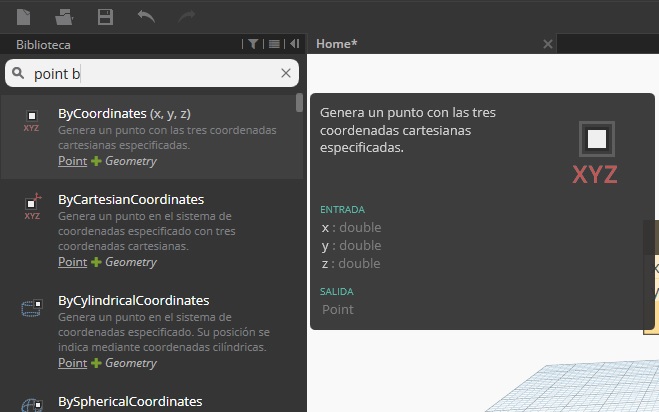Open the library filter funnel dropdown
Screen dimensions: 659x412
(x=253, y=44)
